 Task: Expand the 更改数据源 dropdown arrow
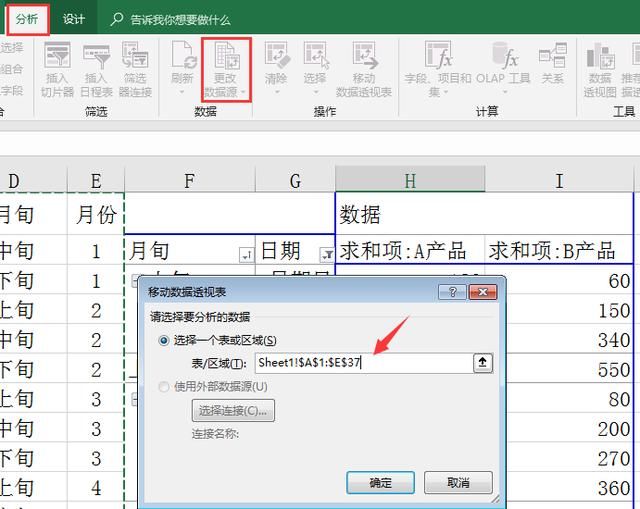point(243,92)
